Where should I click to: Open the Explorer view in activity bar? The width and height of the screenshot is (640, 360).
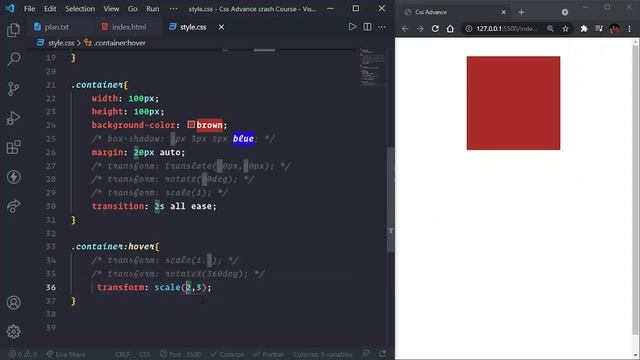click(13, 30)
